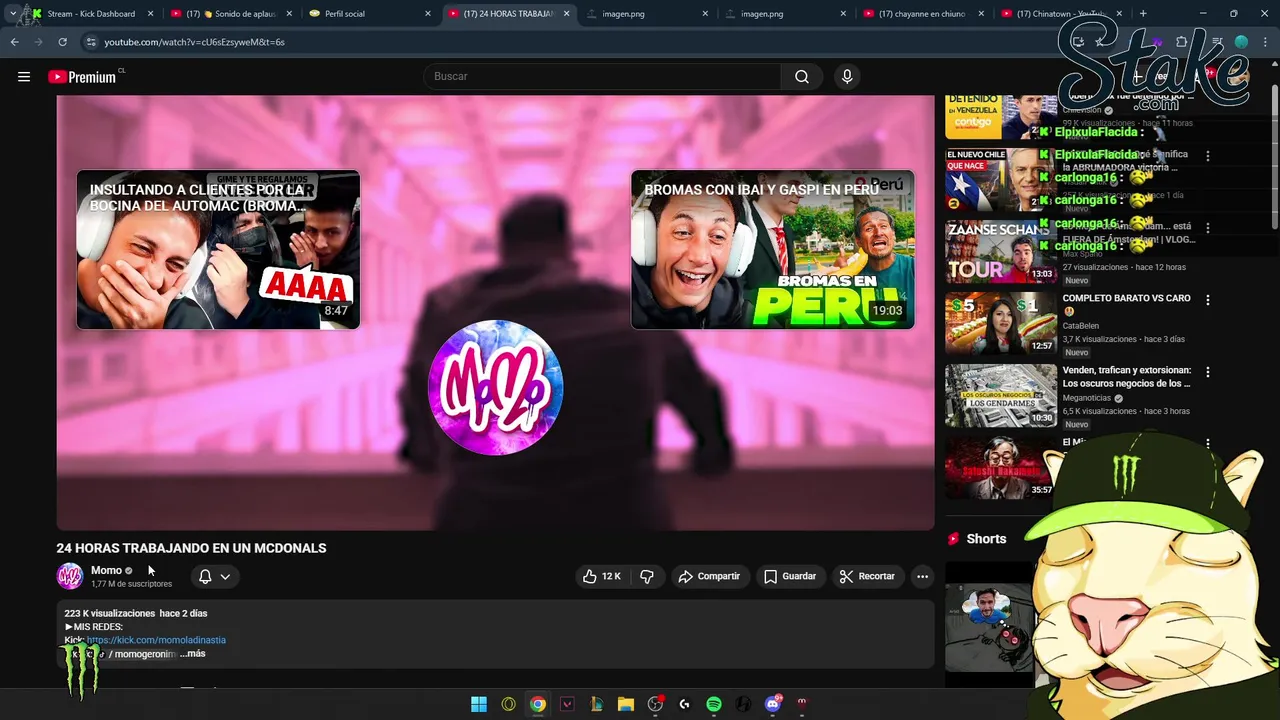Open the first Shorts video thumbnail

pyautogui.click(x=990, y=625)
